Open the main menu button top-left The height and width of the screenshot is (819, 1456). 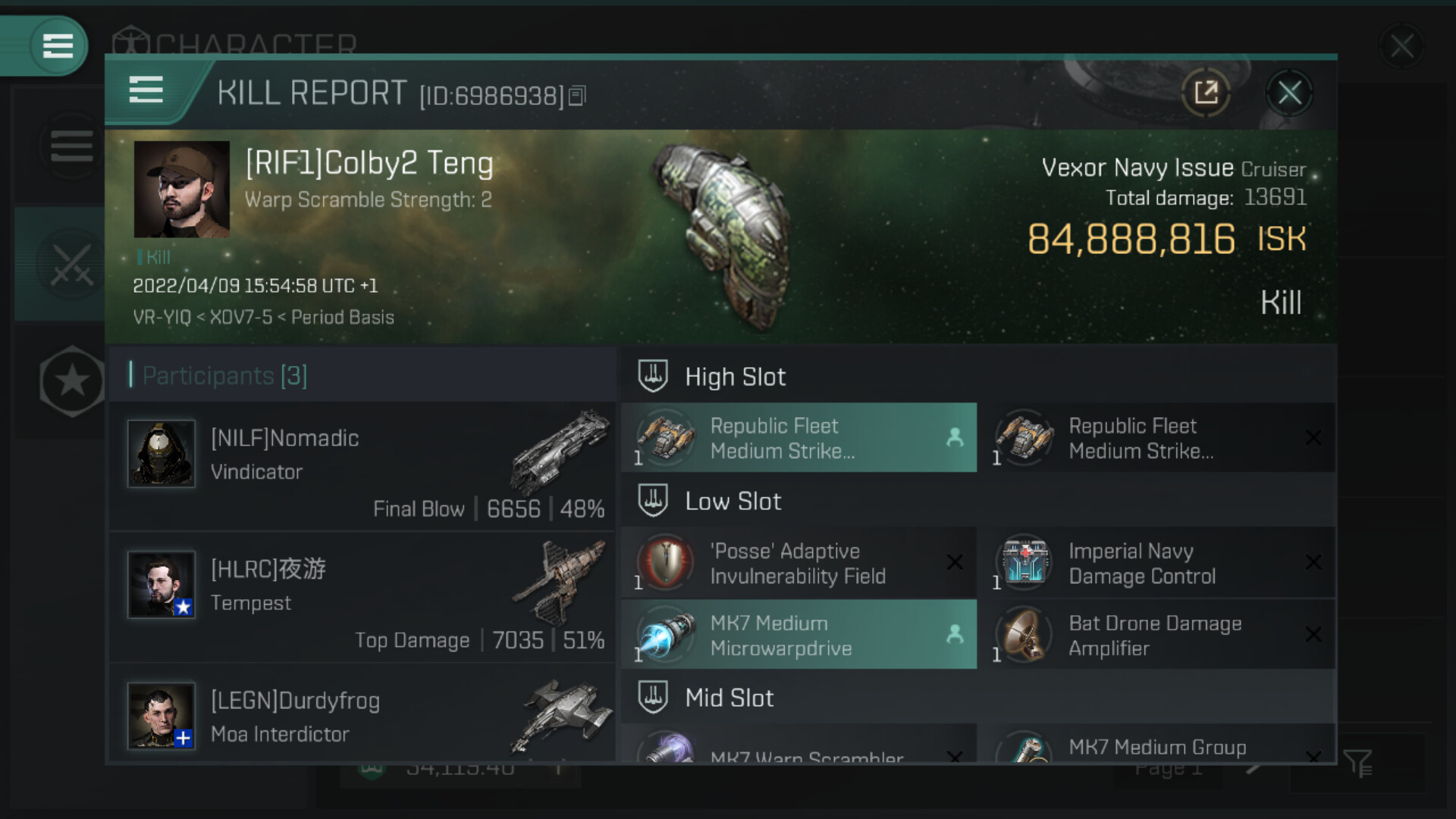pos(58,45)
